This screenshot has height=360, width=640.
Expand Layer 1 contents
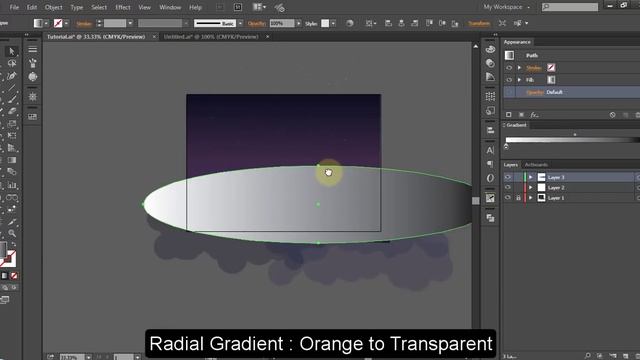coord(531,198)
